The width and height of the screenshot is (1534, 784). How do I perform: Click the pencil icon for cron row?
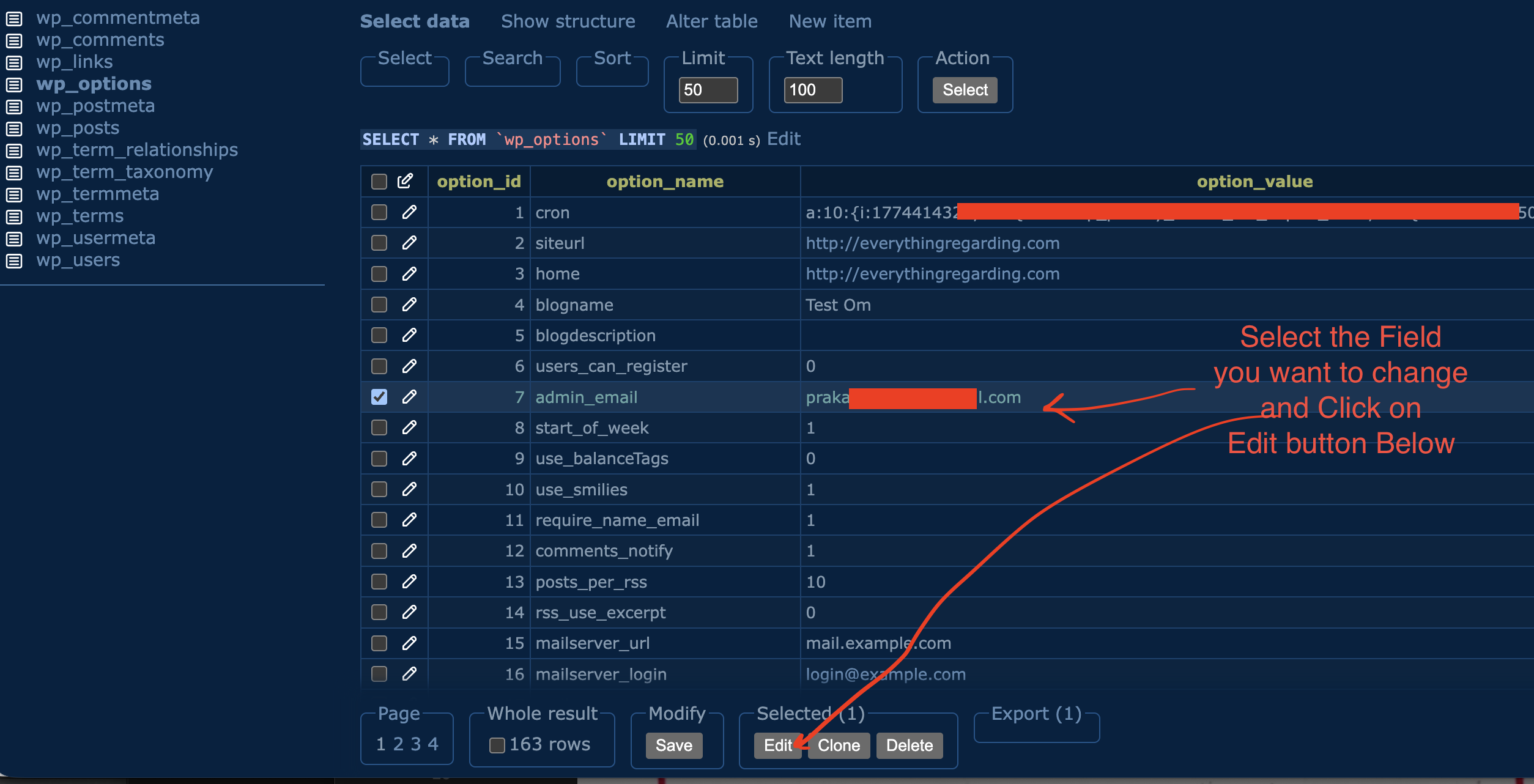(409, 212)
